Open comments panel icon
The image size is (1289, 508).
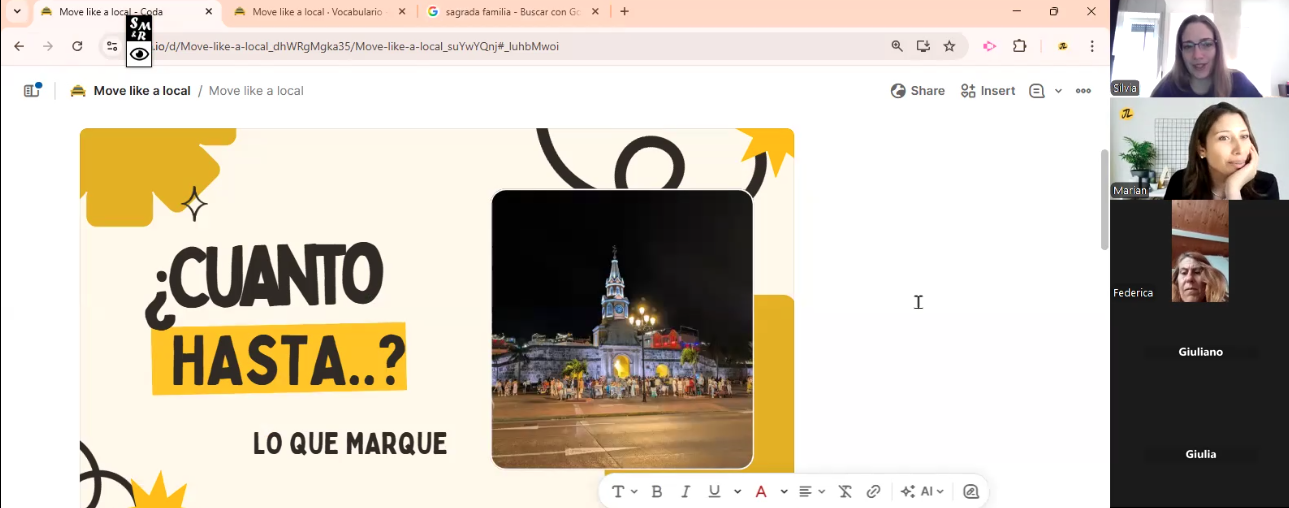1037,90
